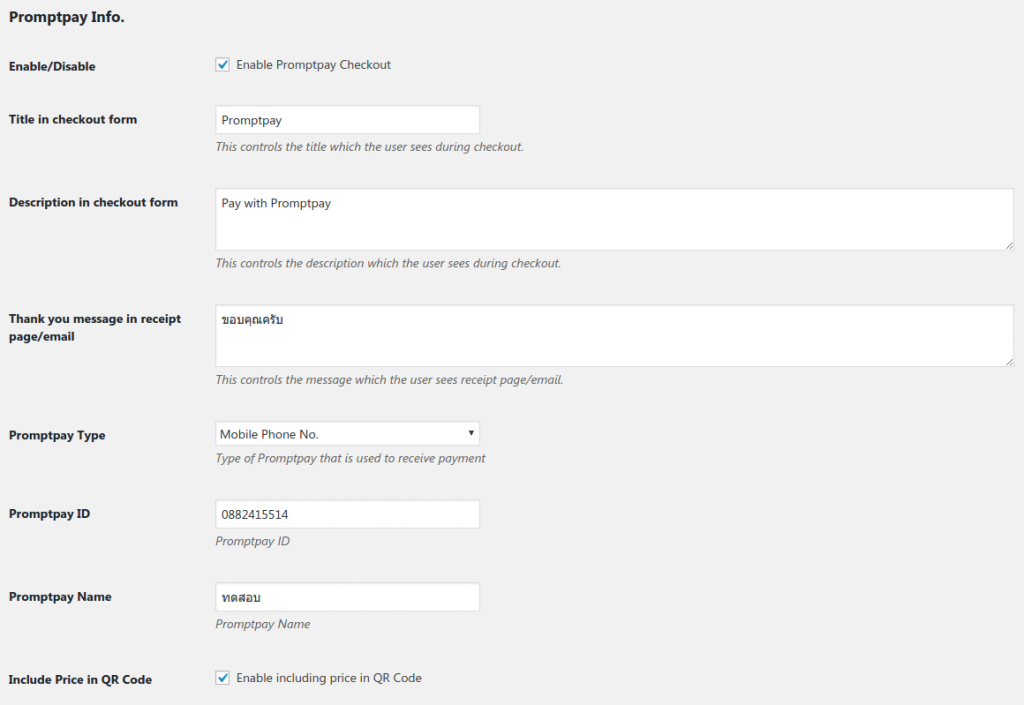Viewport: 1024px width, 705px height.
Task: Click 'Enable including price in QR Code' text
Action: pos(329,678)
